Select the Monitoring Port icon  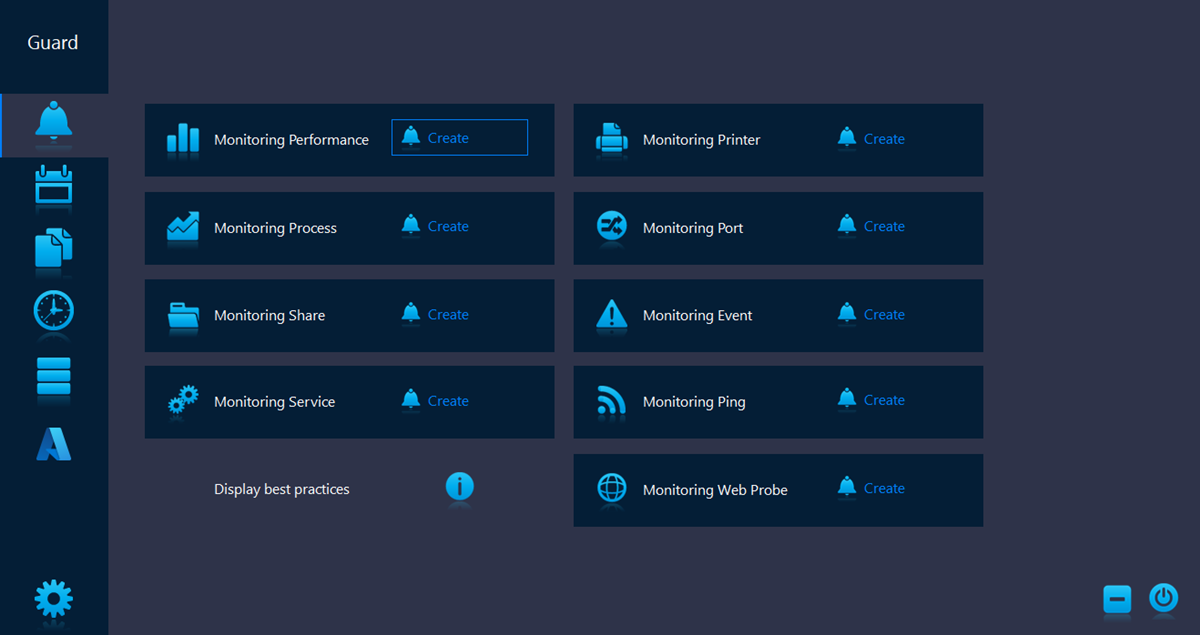click(x=611, y=227)
